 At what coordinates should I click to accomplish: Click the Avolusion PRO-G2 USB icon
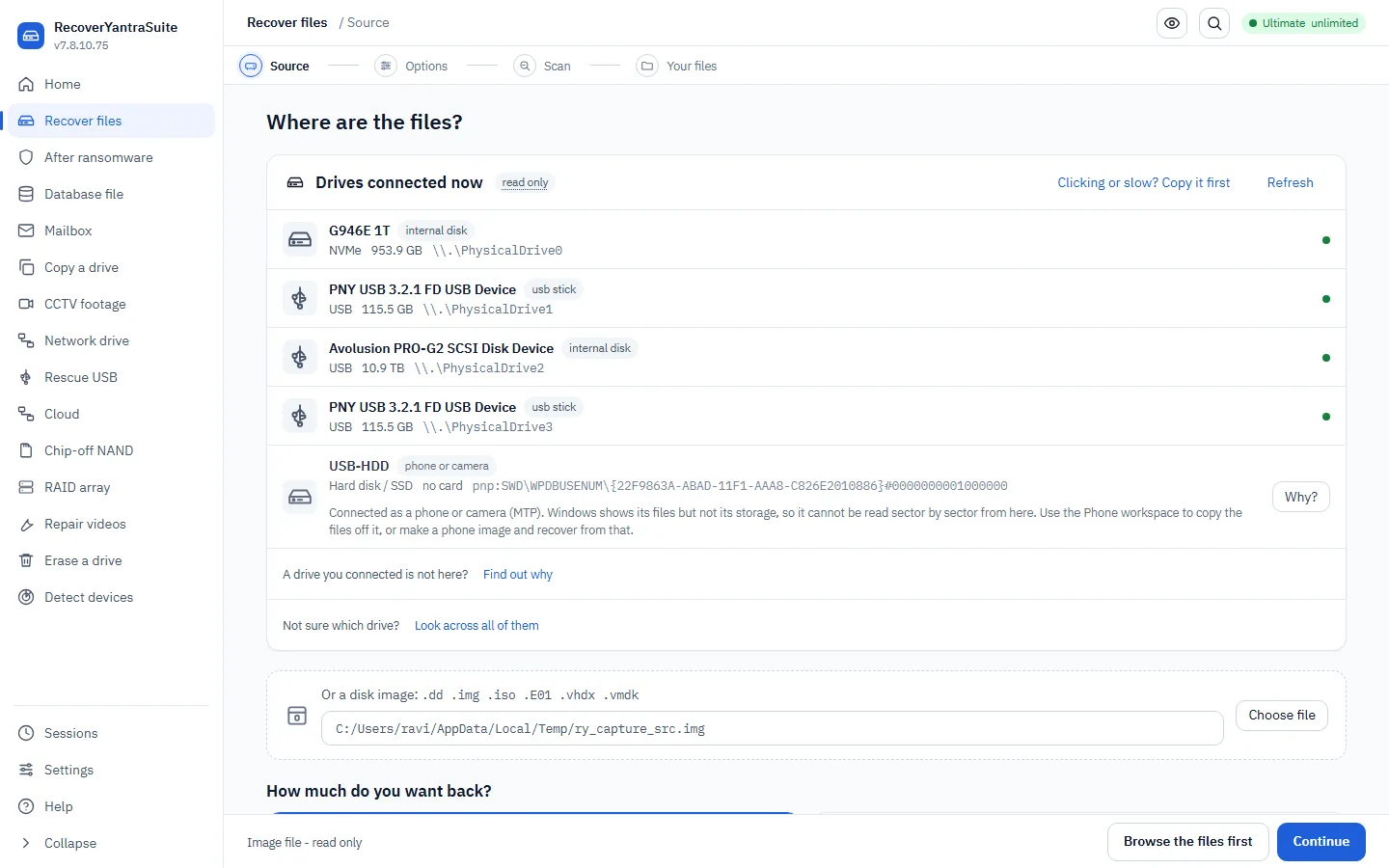(x=300, y=357)
